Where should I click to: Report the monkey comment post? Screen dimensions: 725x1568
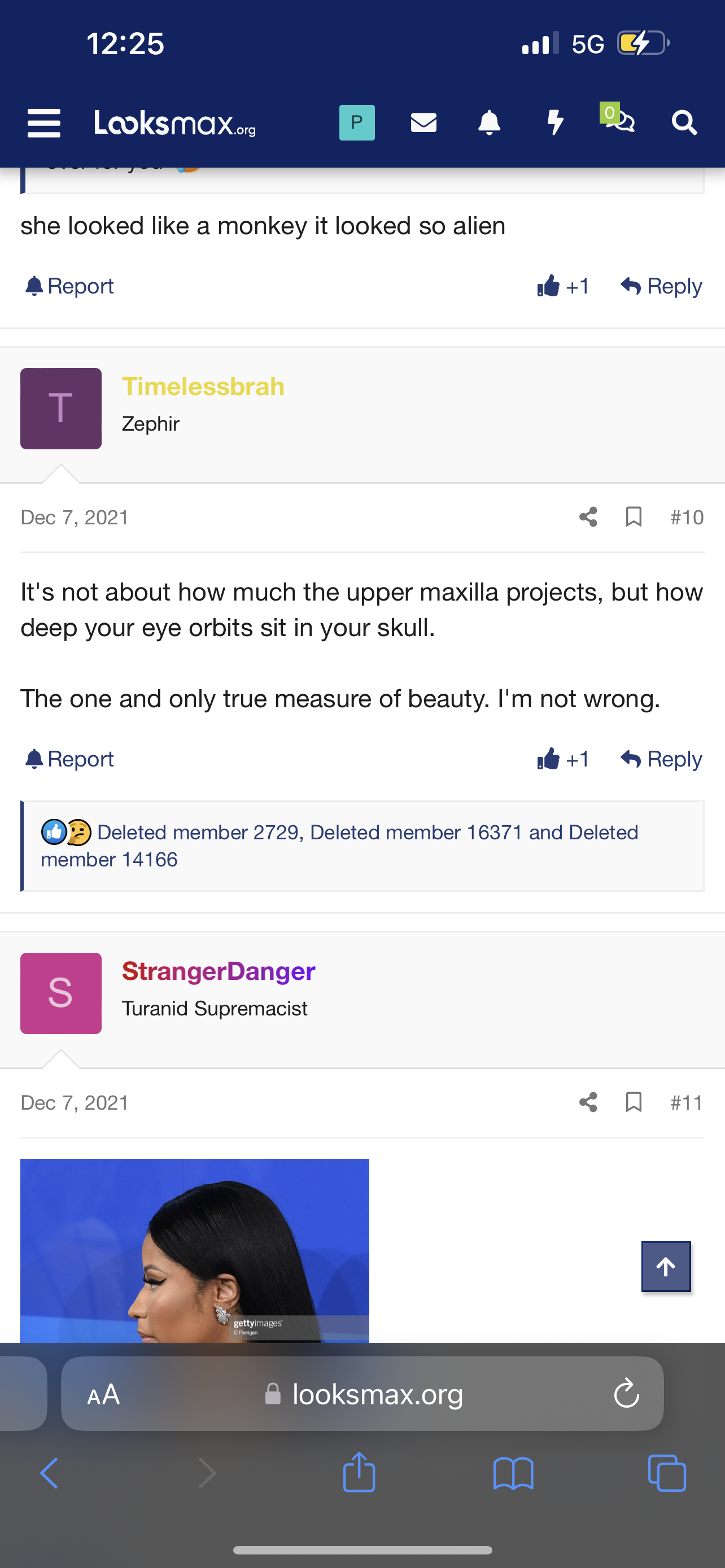coord(69,286)
